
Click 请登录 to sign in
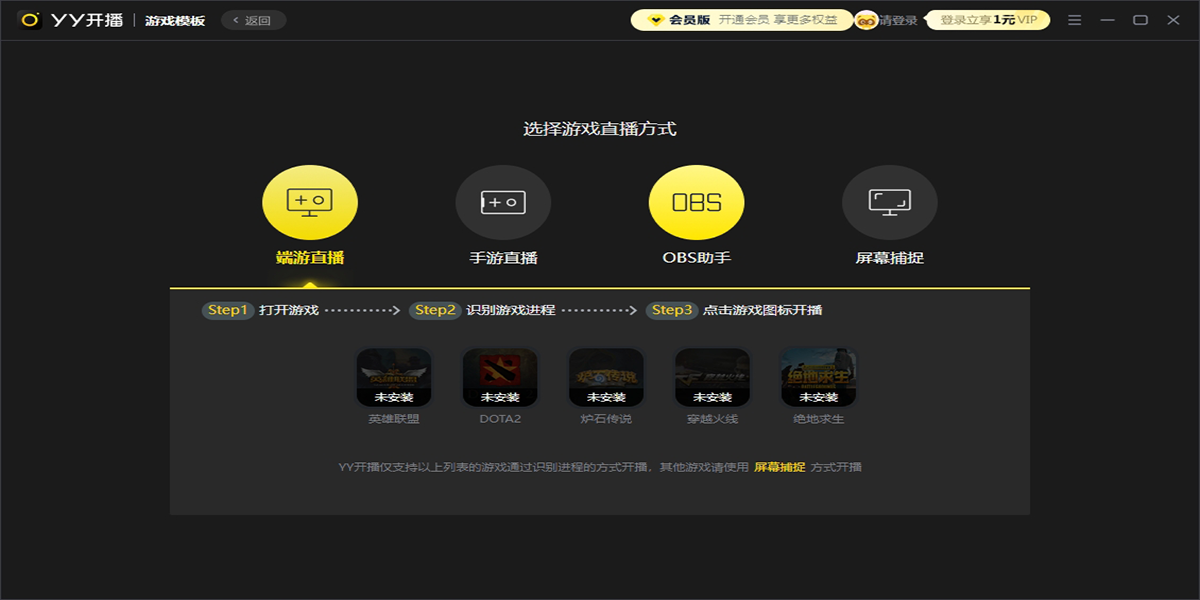pyautogui.click(x=898, y=20)
